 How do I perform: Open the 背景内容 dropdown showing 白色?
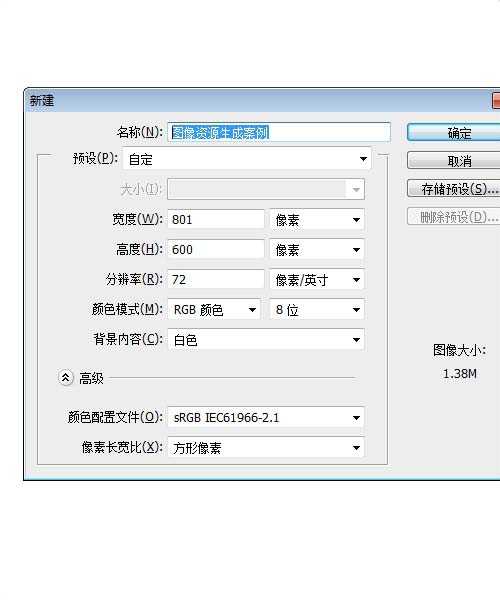pyautogui.click(x=266, y=339)
